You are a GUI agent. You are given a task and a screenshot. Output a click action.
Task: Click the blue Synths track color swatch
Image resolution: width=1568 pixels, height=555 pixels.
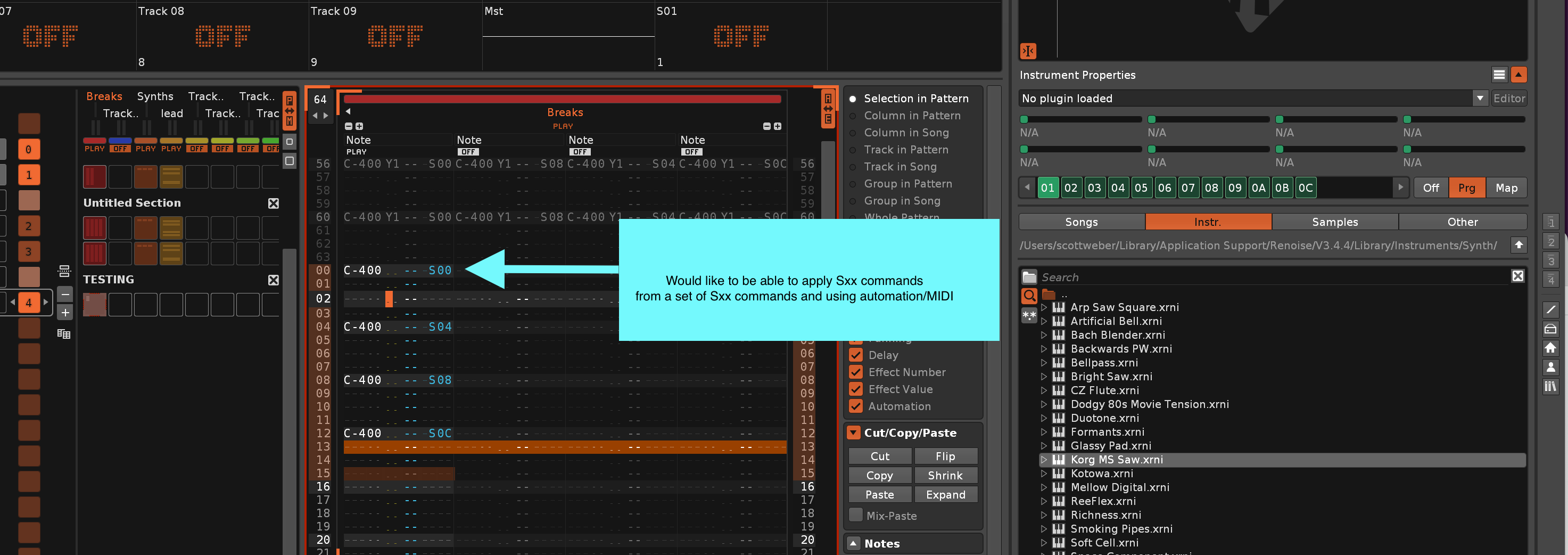(120, 141)
